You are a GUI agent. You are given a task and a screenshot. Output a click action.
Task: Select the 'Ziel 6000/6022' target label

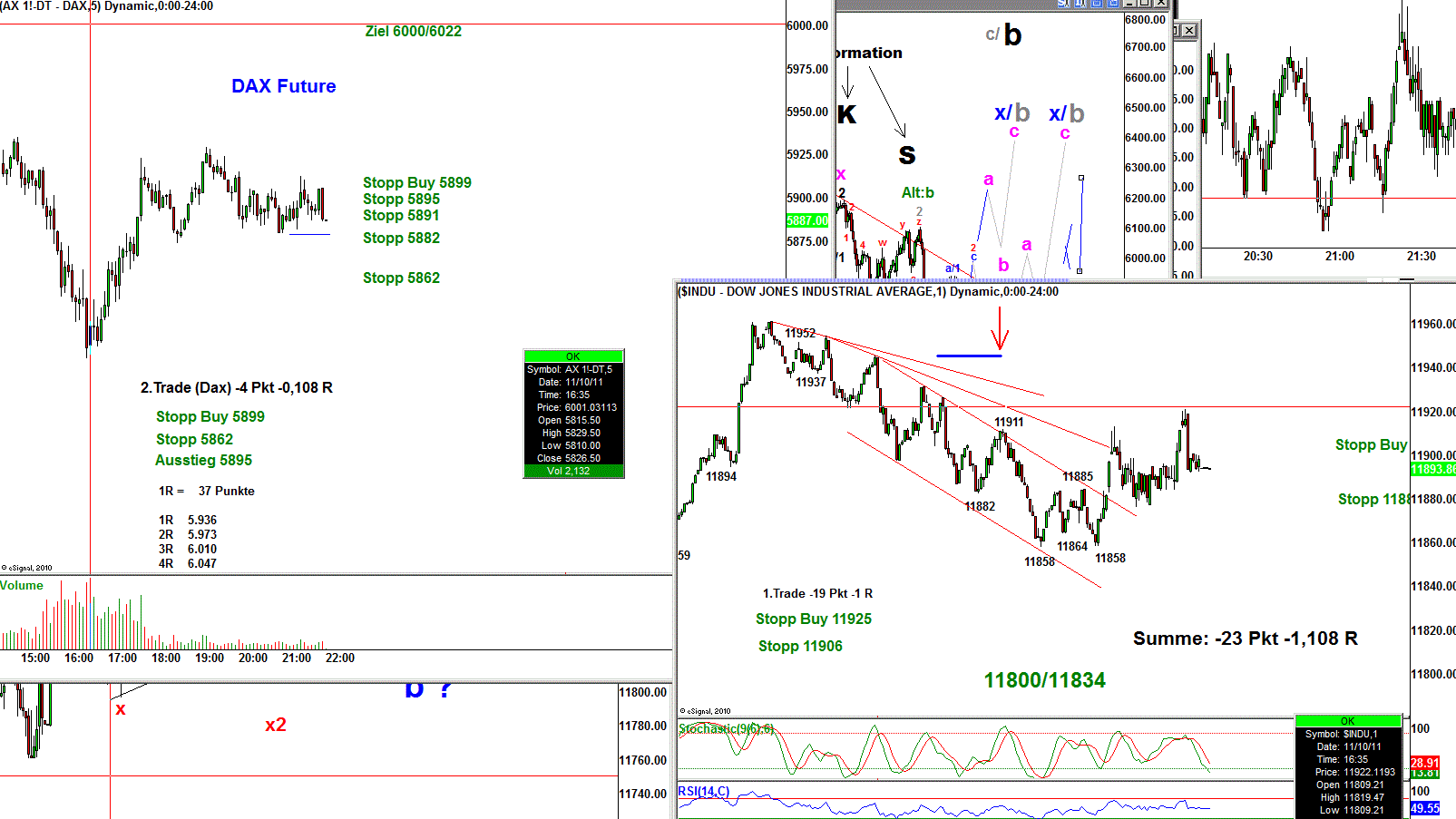pos(413,31)
